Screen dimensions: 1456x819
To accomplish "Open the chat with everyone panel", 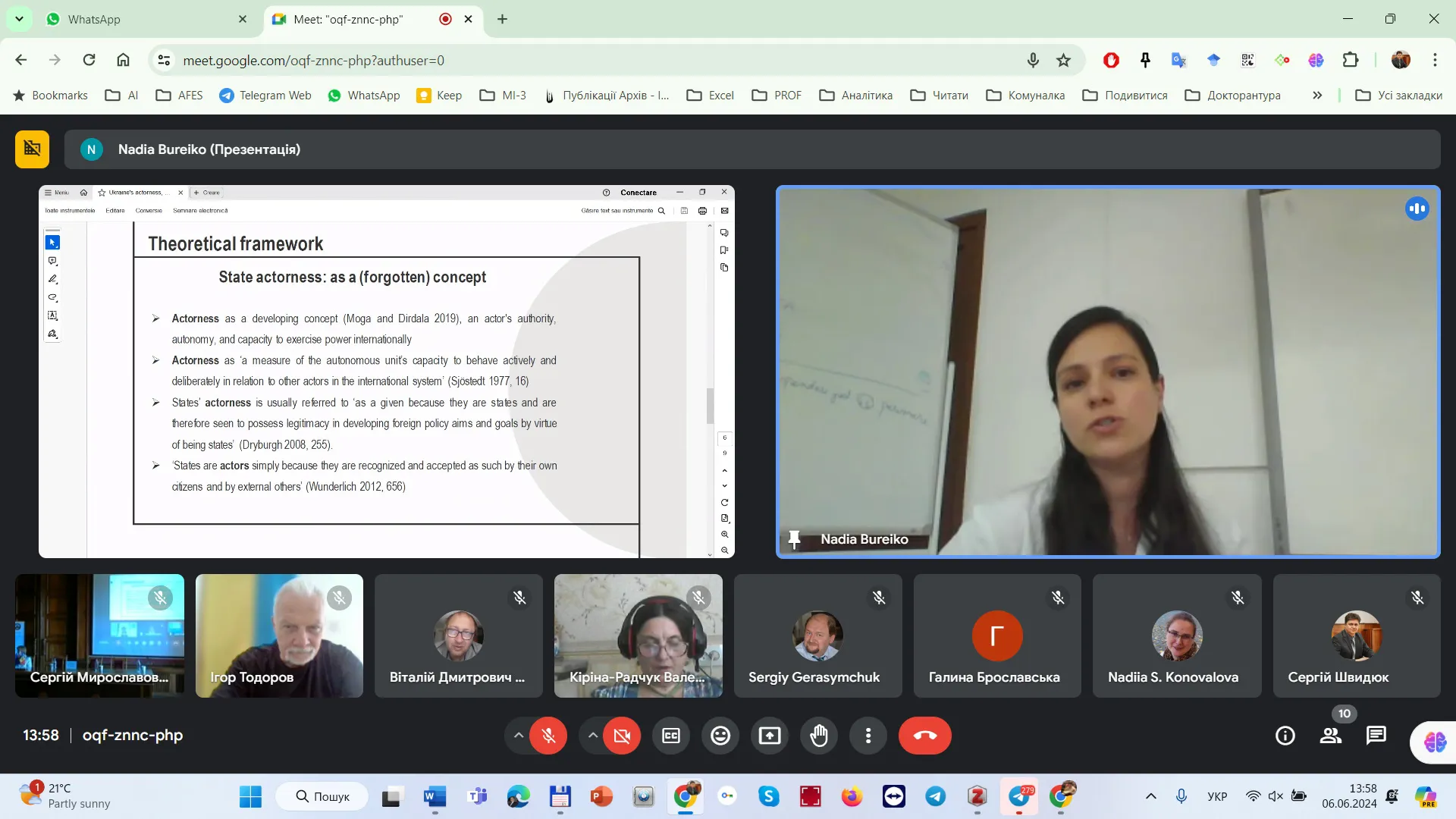I will pos(1376,736).
